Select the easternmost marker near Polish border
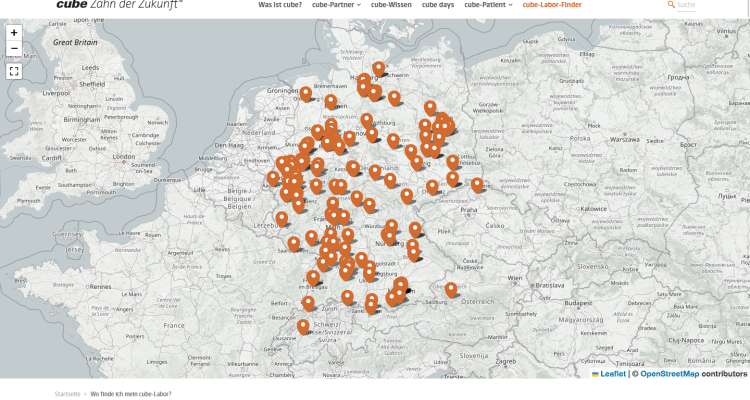750x400 pixels. click(x=477, y=186)
